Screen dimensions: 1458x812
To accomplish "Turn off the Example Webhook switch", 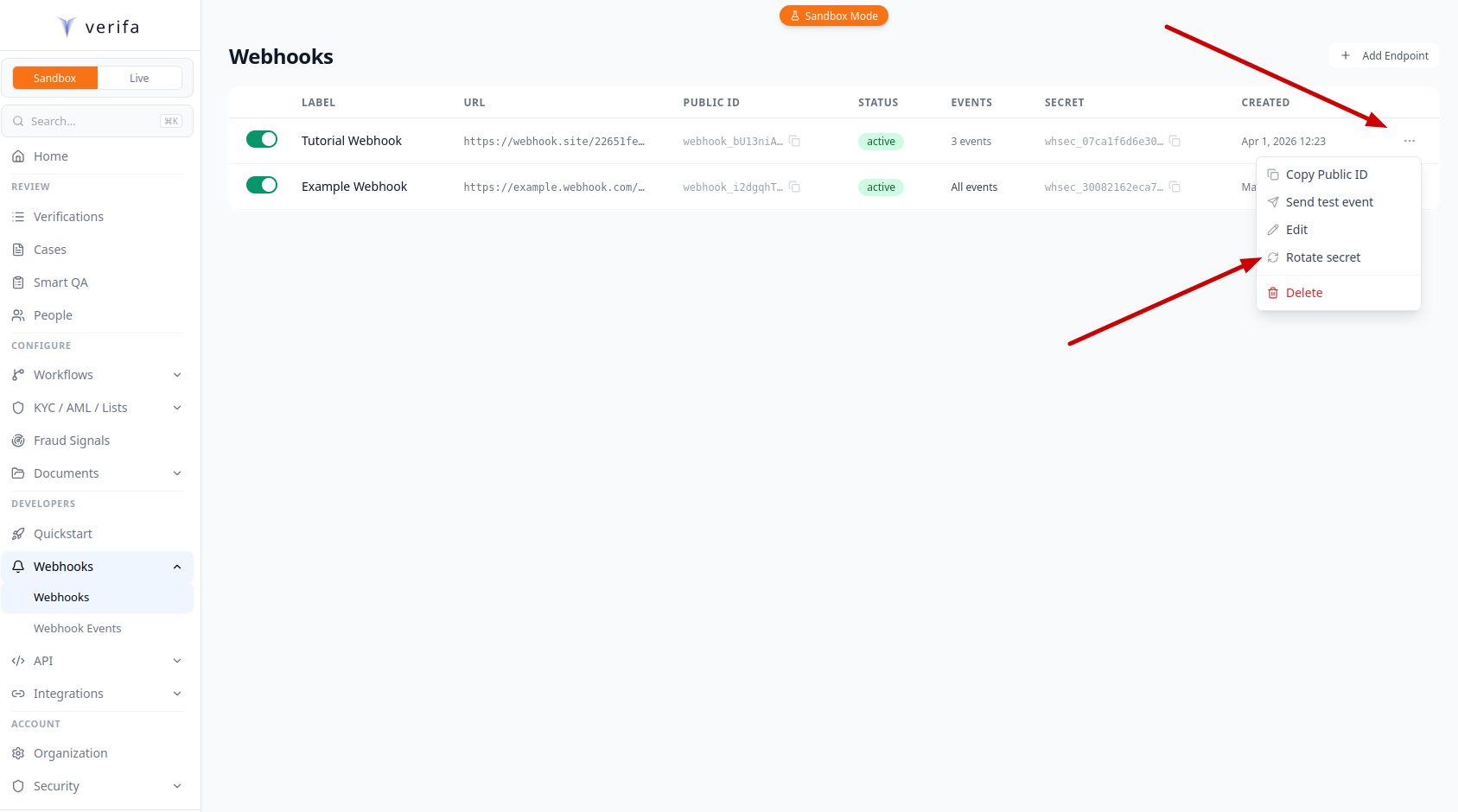I will [x=262, y=185].
